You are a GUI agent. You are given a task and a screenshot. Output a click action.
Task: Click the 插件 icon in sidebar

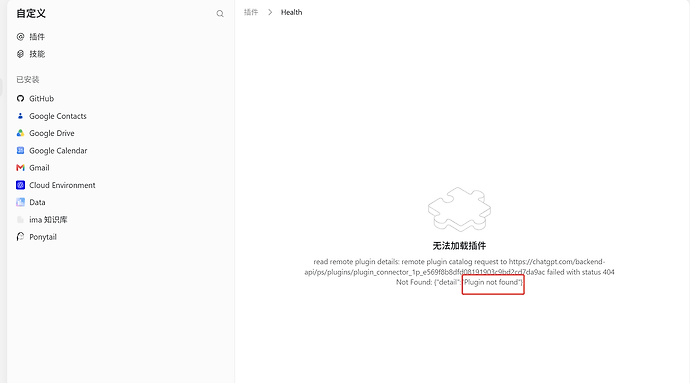(20, 37)
